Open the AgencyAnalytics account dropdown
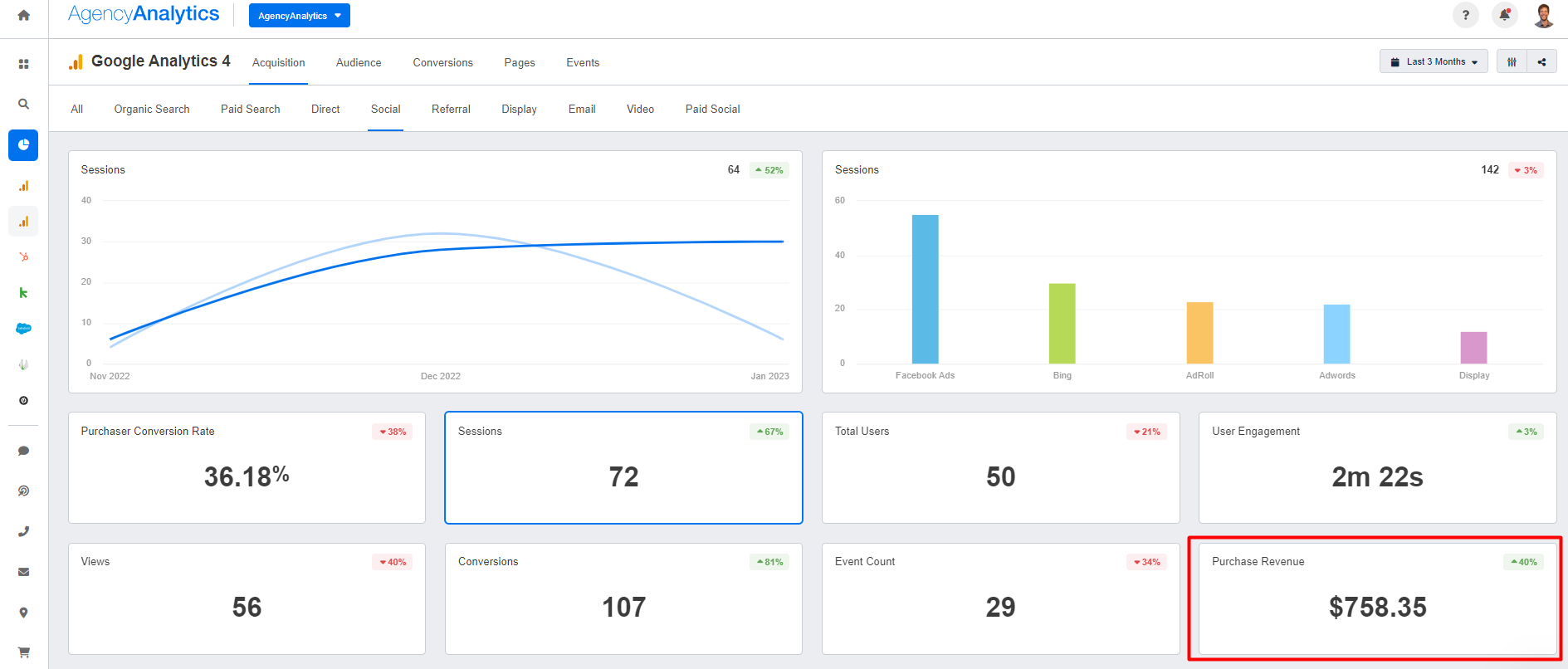This screenshot has height=669, width=1568. tap(299, 16)
